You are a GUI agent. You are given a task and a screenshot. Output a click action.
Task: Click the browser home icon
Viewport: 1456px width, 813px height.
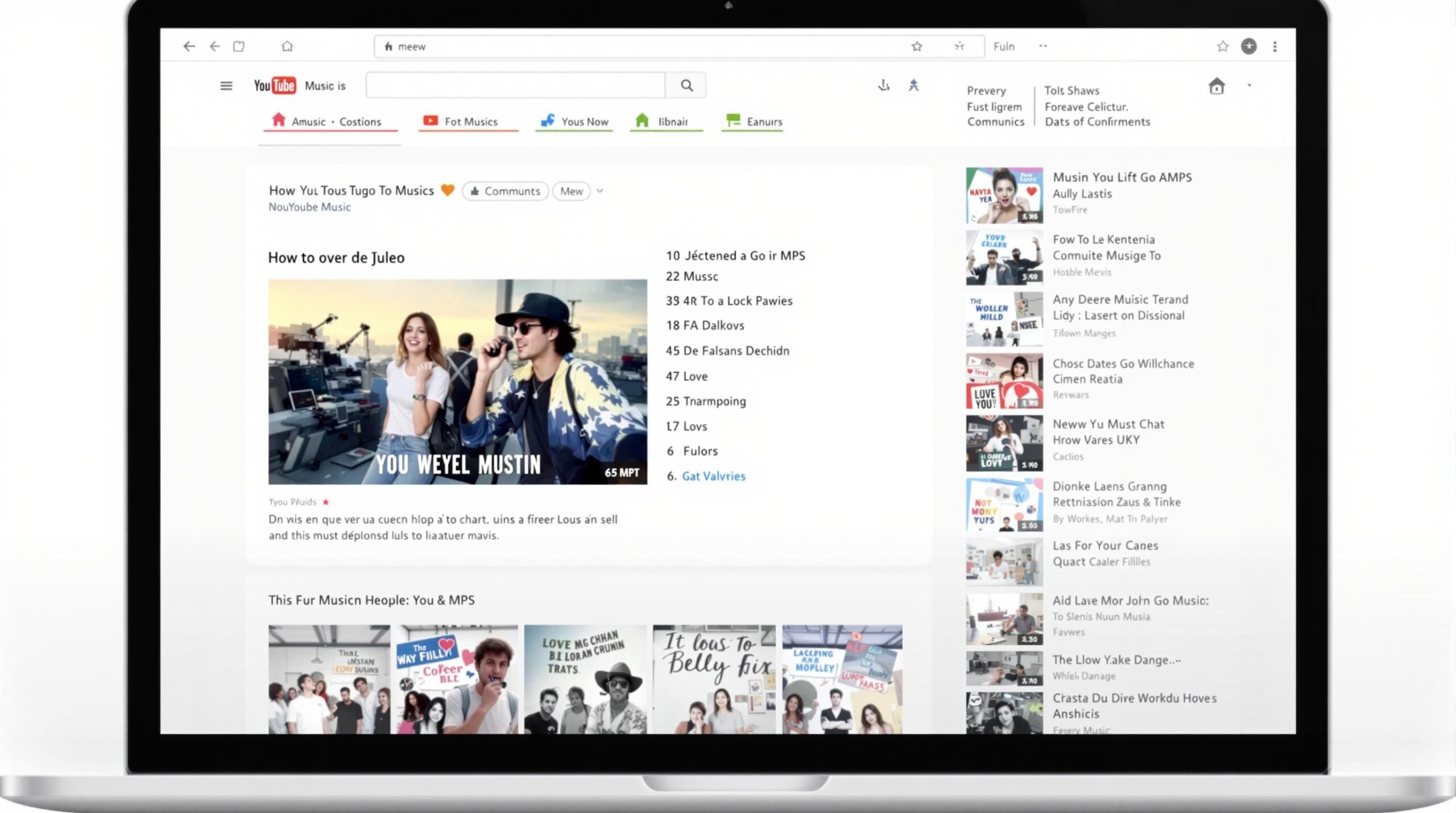(x=287, y=47)
